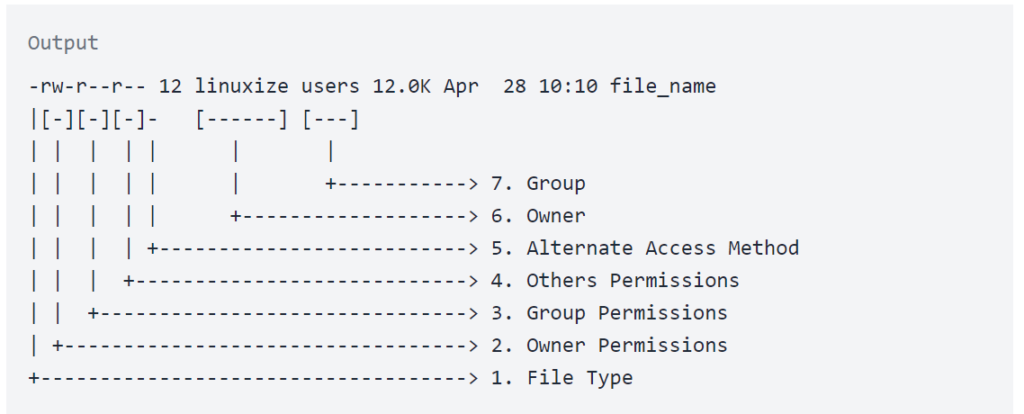Click "5. Alternate Access Method" label
Image resolution: width=1024 pixels, height=414 pixels.
(x=644, y=248)
